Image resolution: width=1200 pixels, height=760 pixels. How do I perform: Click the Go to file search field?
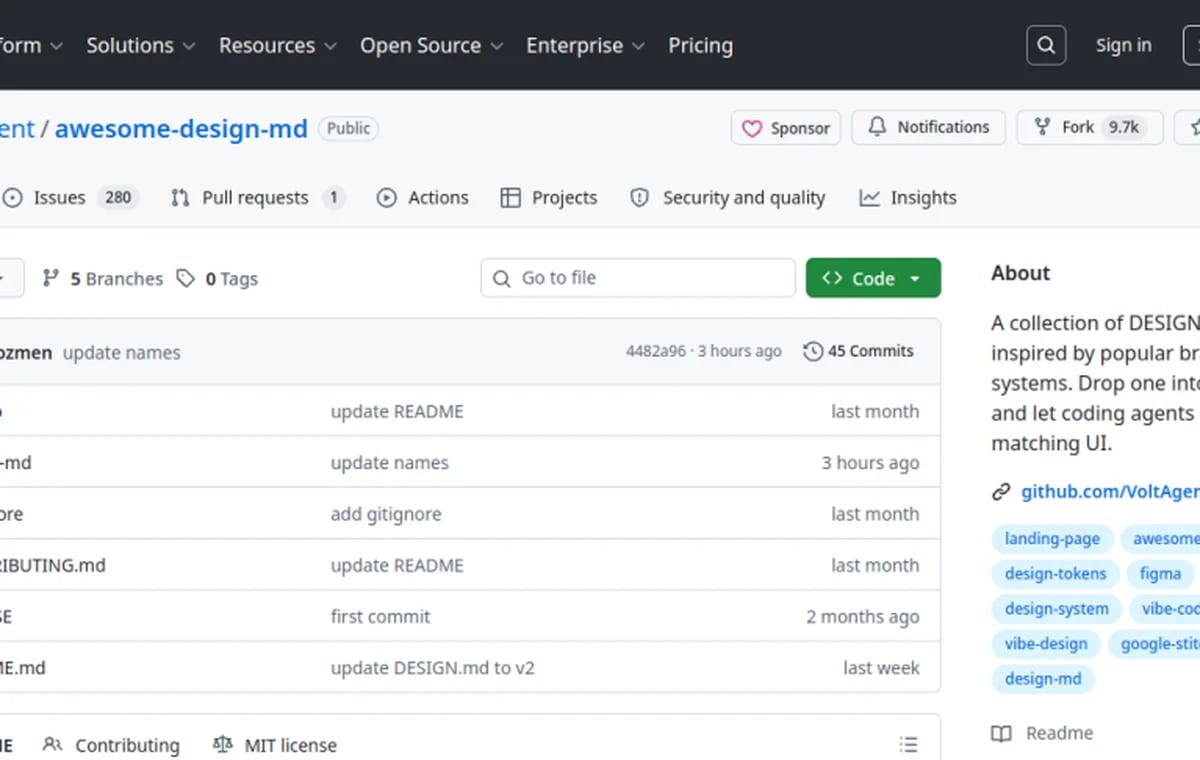[x=638, y=278]
